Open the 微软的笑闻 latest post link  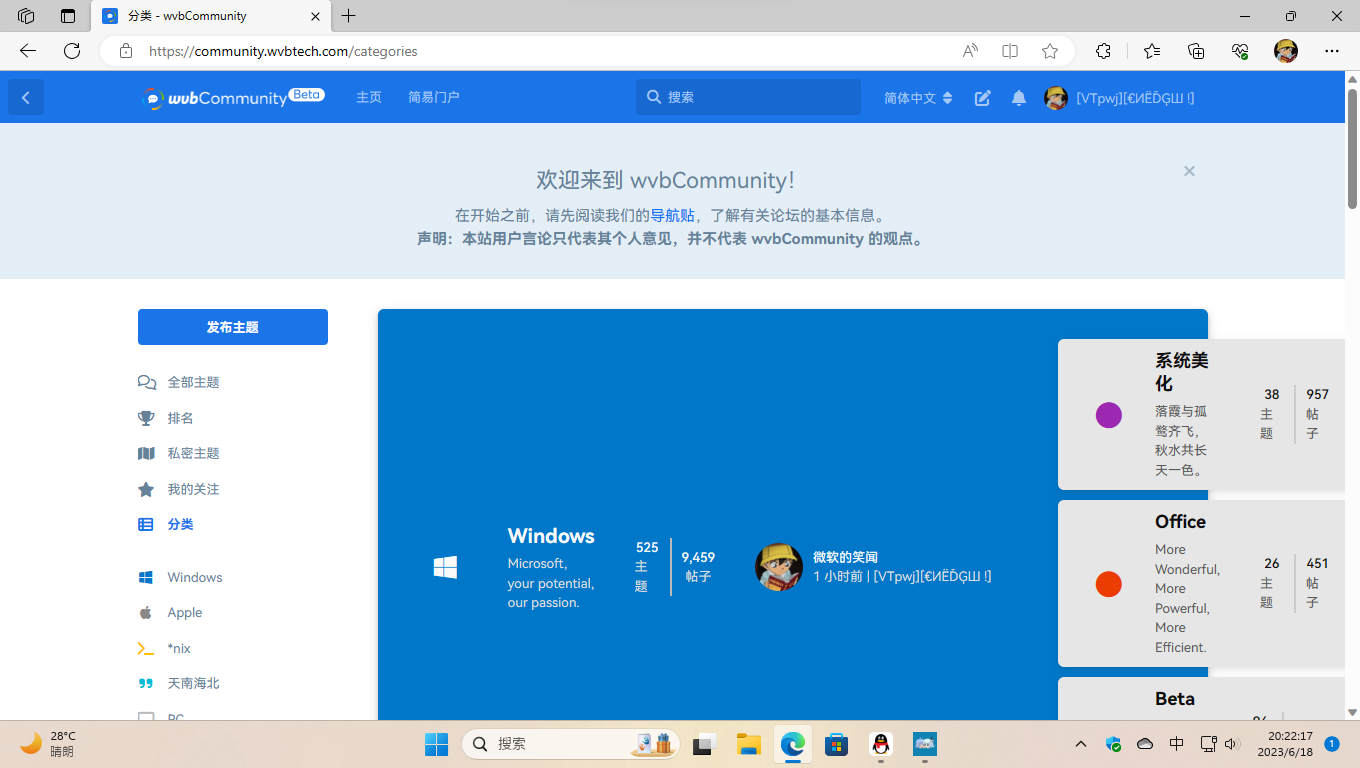click(845, 557)
